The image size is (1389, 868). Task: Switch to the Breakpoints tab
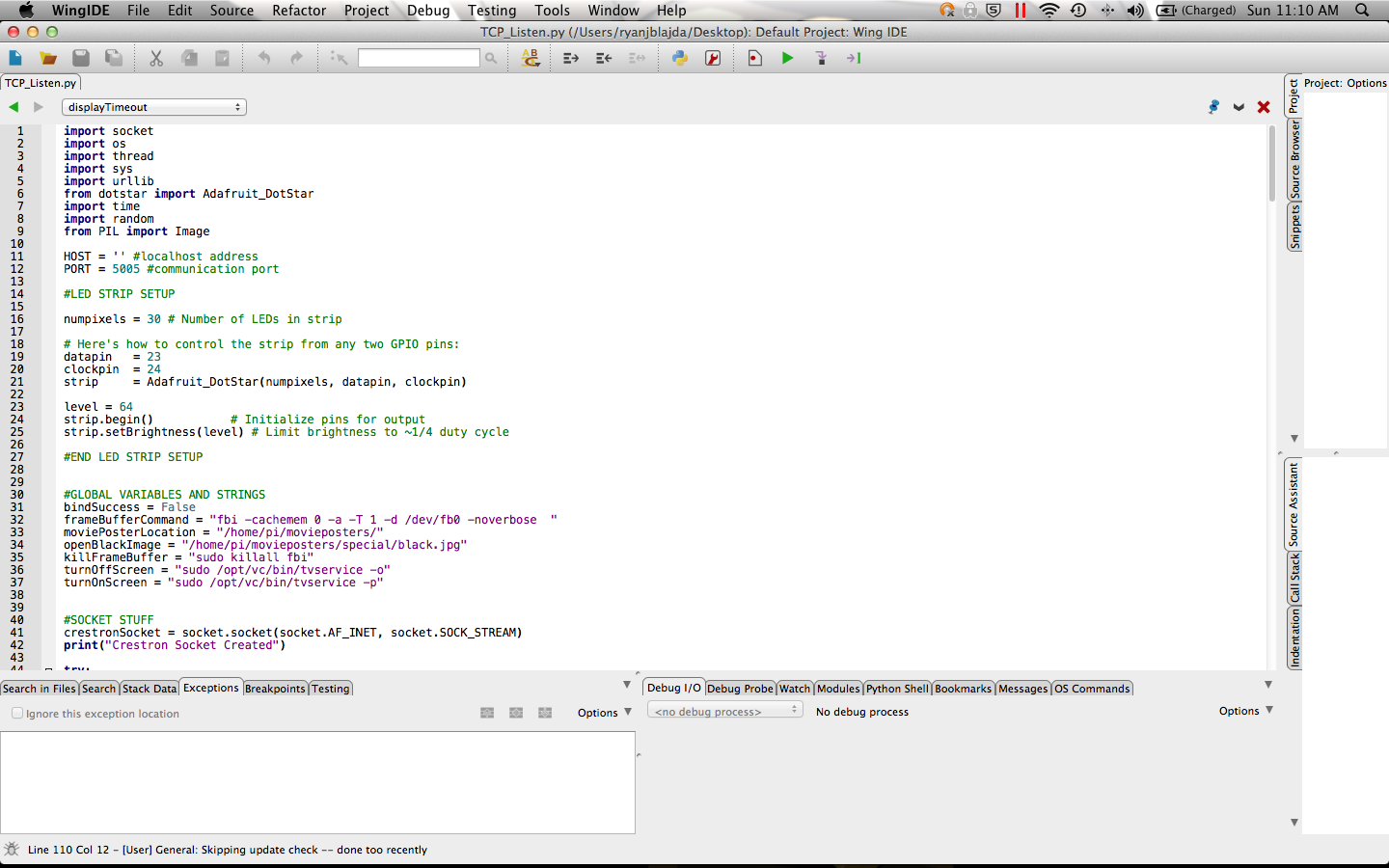click(x=275, y=689)
